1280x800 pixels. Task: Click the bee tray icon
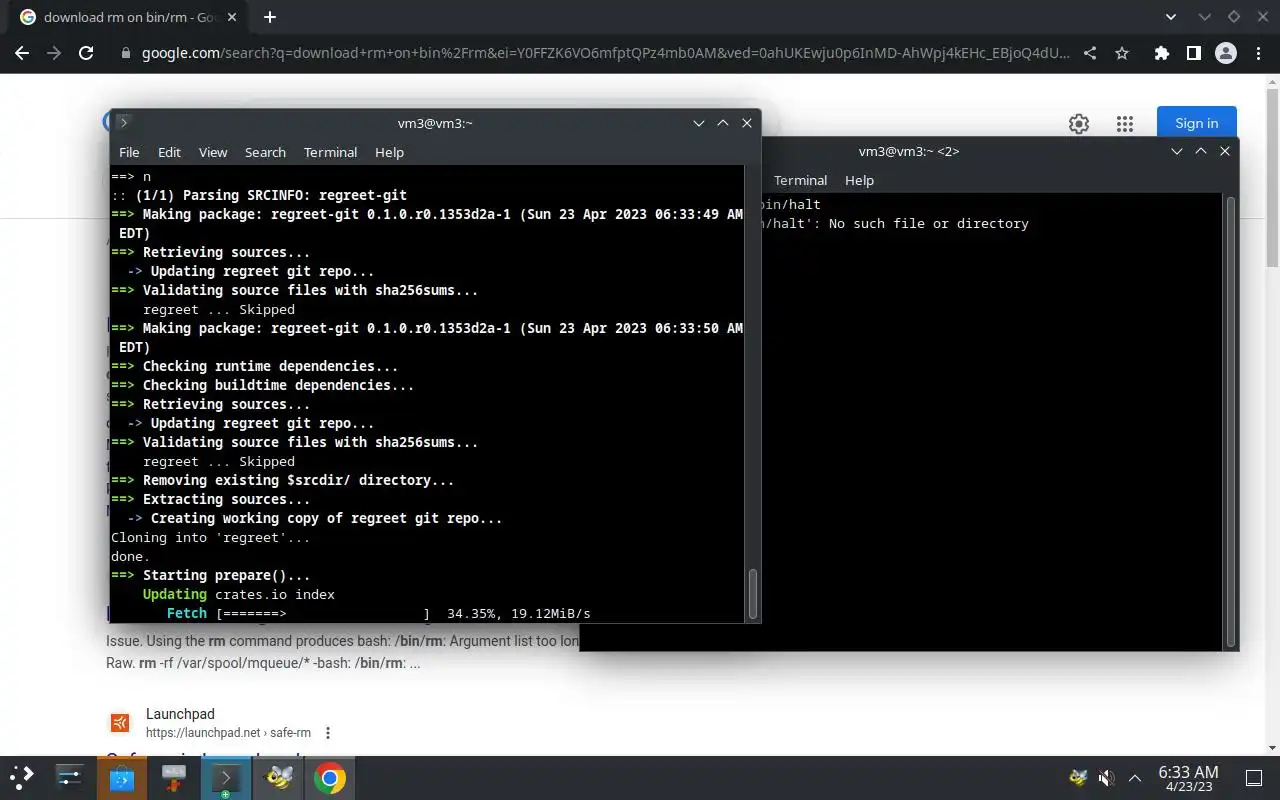pyautogui.click(x=1078, y=778)
